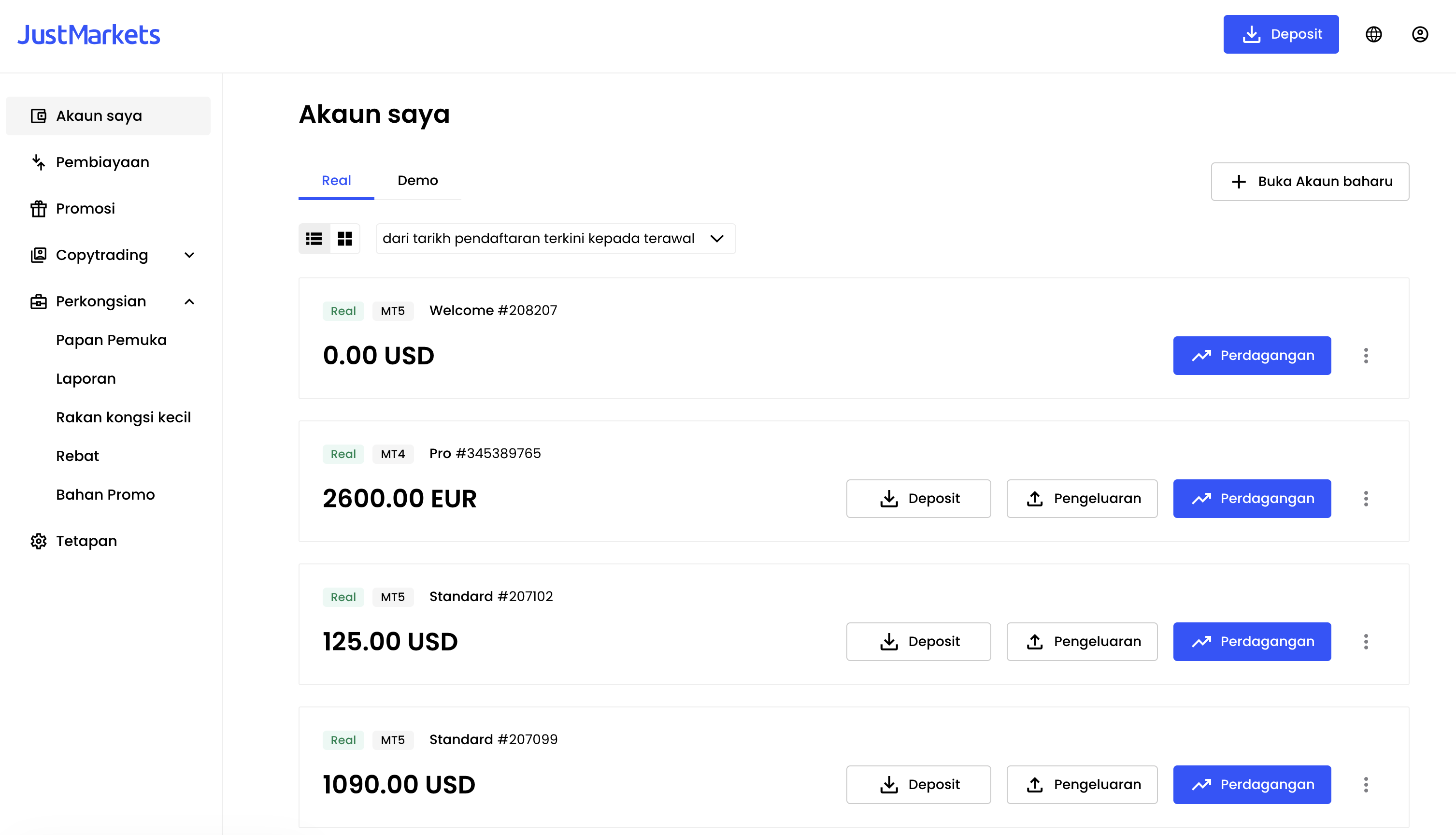This screenshot has width=1456, height=835.
Task: Click Perdagangan for Welcome #208207 account
Action: tap(1252, 356)
